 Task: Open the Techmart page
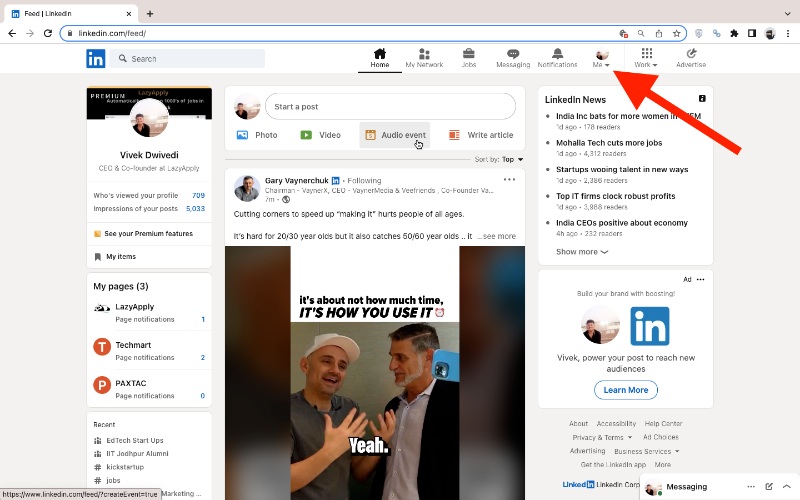pos(133,345)
